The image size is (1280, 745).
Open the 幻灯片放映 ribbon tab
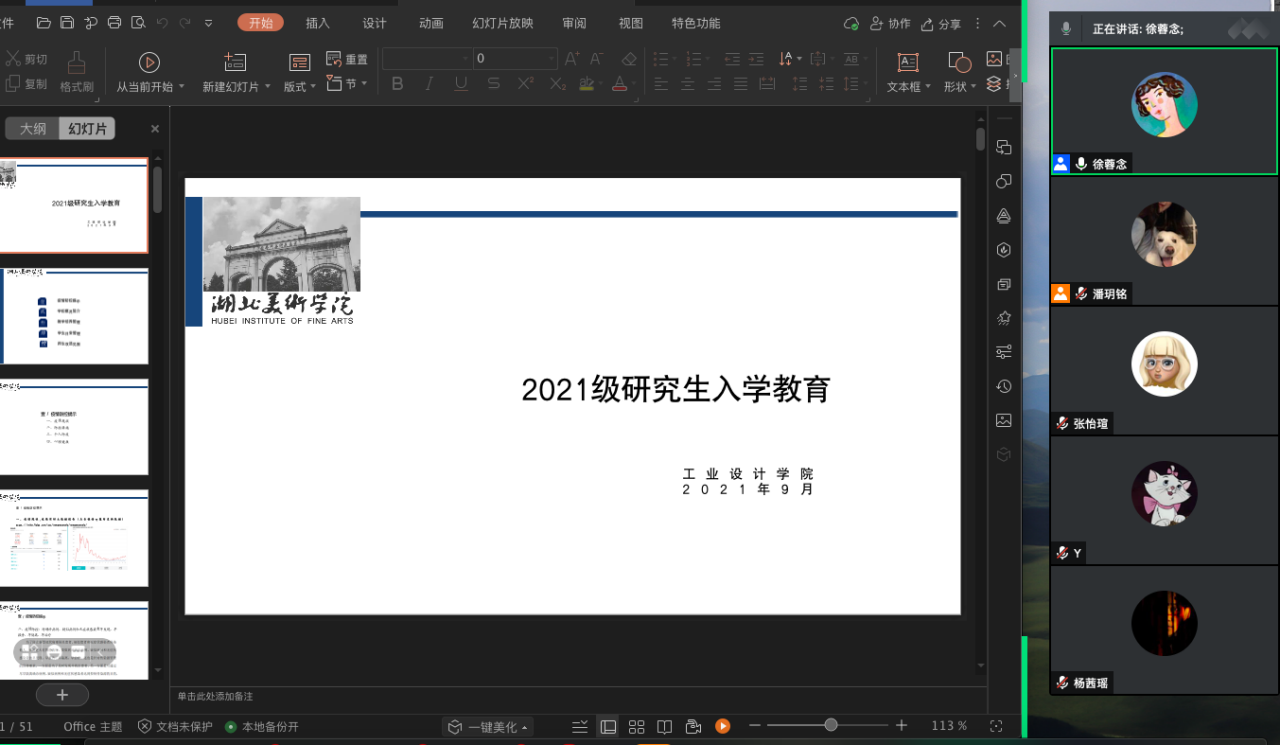[x=503, y=23]
